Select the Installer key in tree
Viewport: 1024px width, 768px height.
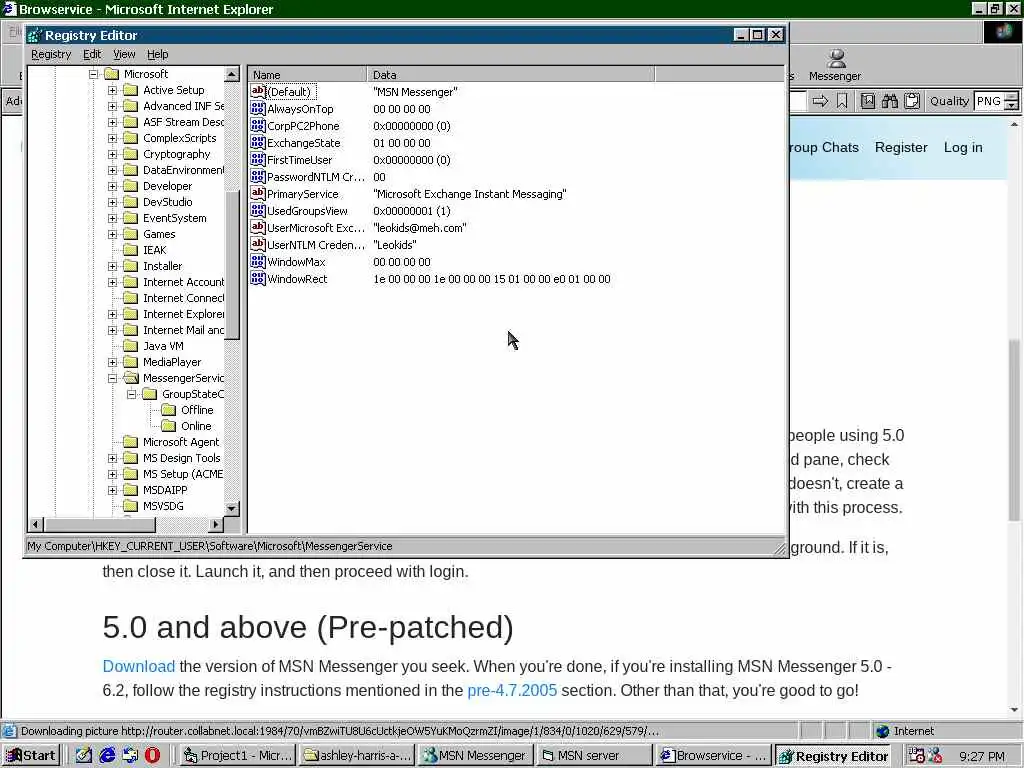click(x=163, y=266)
